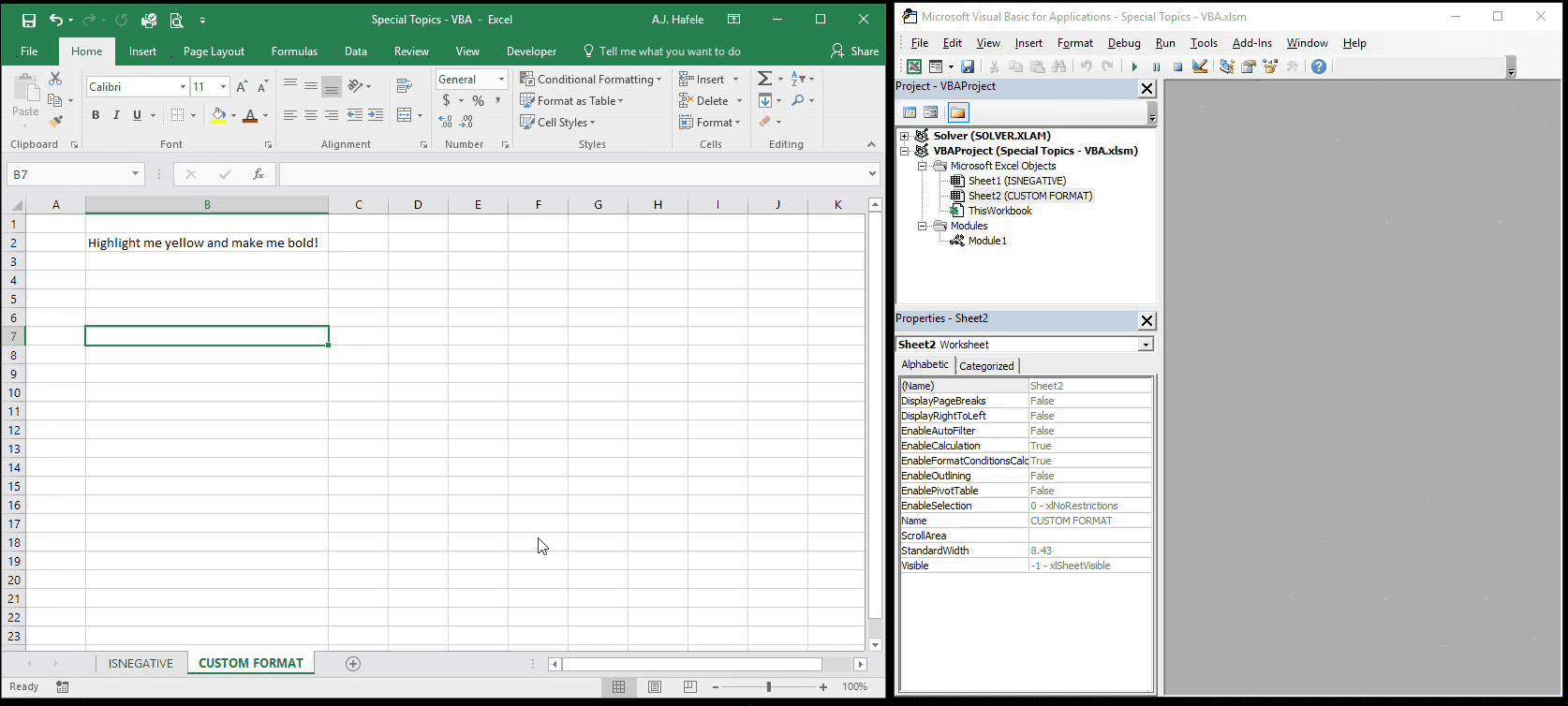
Task: Open the Formulas ribbon tab
Action: coord(294,51)
